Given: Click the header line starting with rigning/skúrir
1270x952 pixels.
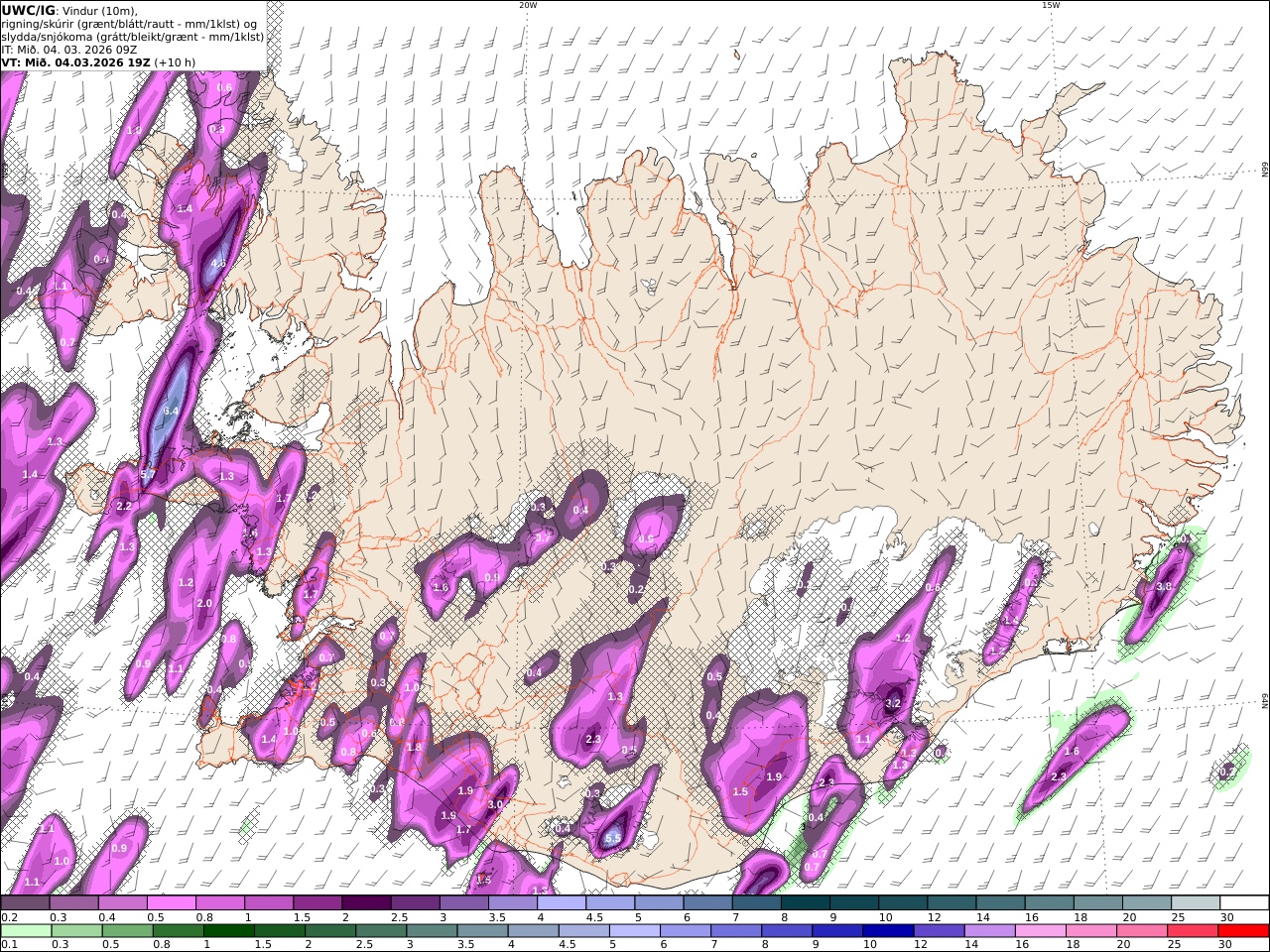Looking at the screenshot, I should 129,23.
